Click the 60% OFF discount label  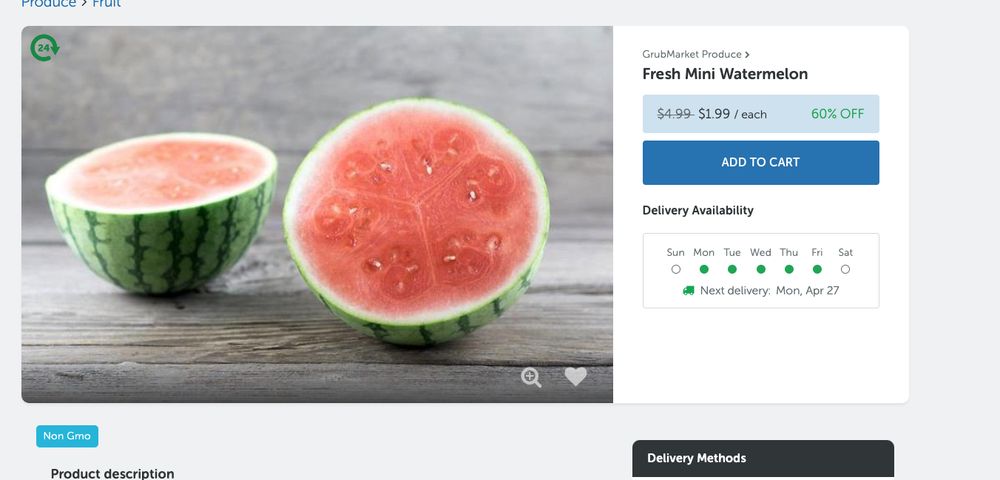click(x=837, y=114)
